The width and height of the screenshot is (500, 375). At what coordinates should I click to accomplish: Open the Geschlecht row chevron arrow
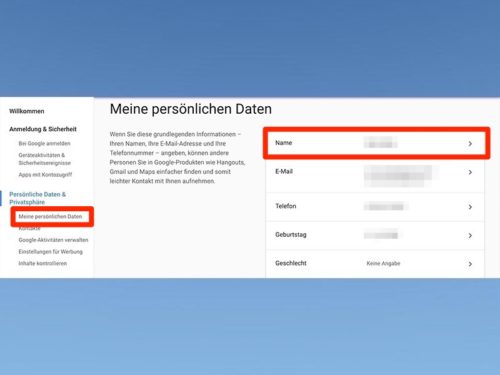470,264
